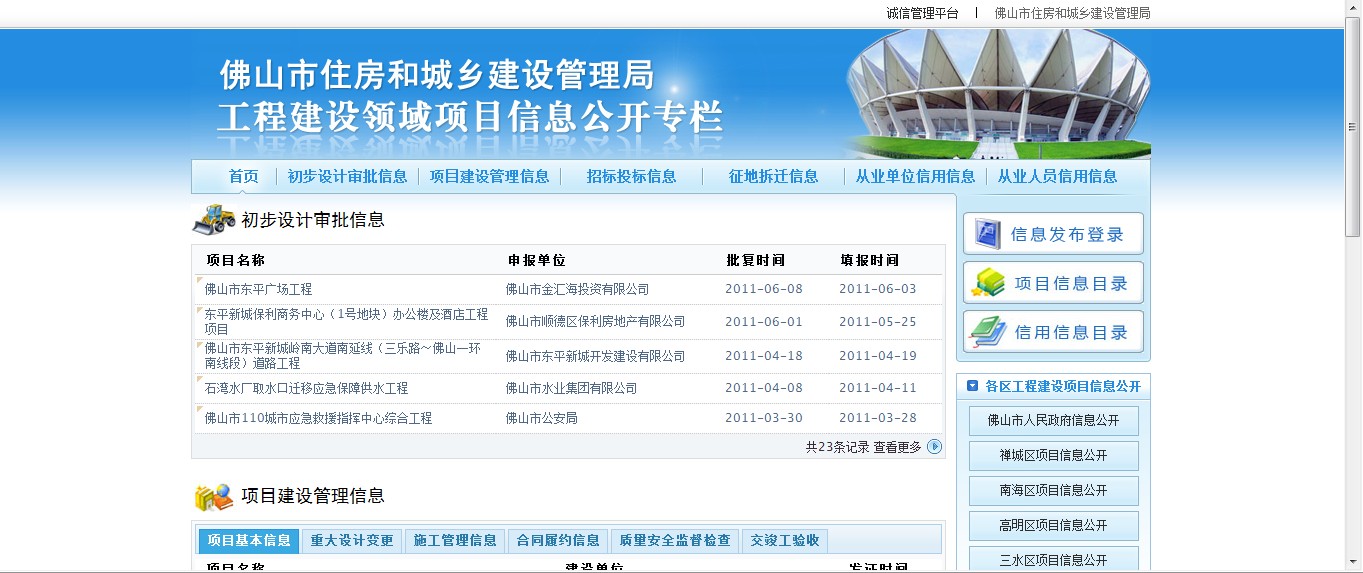
Task: Click the 南海区项目信息公开 button
Action: 1053,491
